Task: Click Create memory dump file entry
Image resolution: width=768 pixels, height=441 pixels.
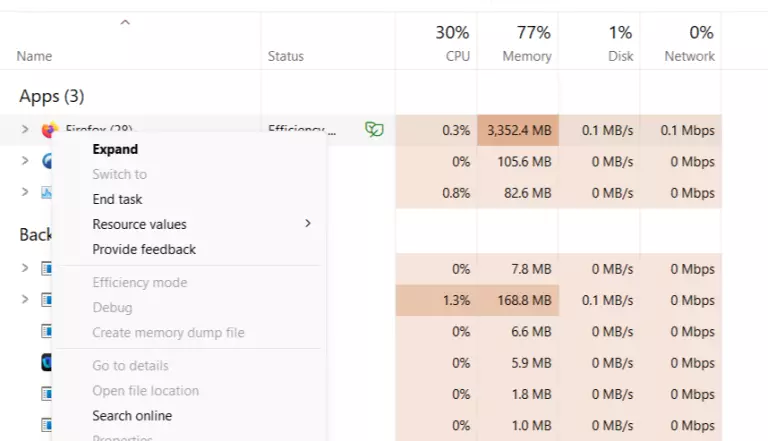Action: (168, 332)
